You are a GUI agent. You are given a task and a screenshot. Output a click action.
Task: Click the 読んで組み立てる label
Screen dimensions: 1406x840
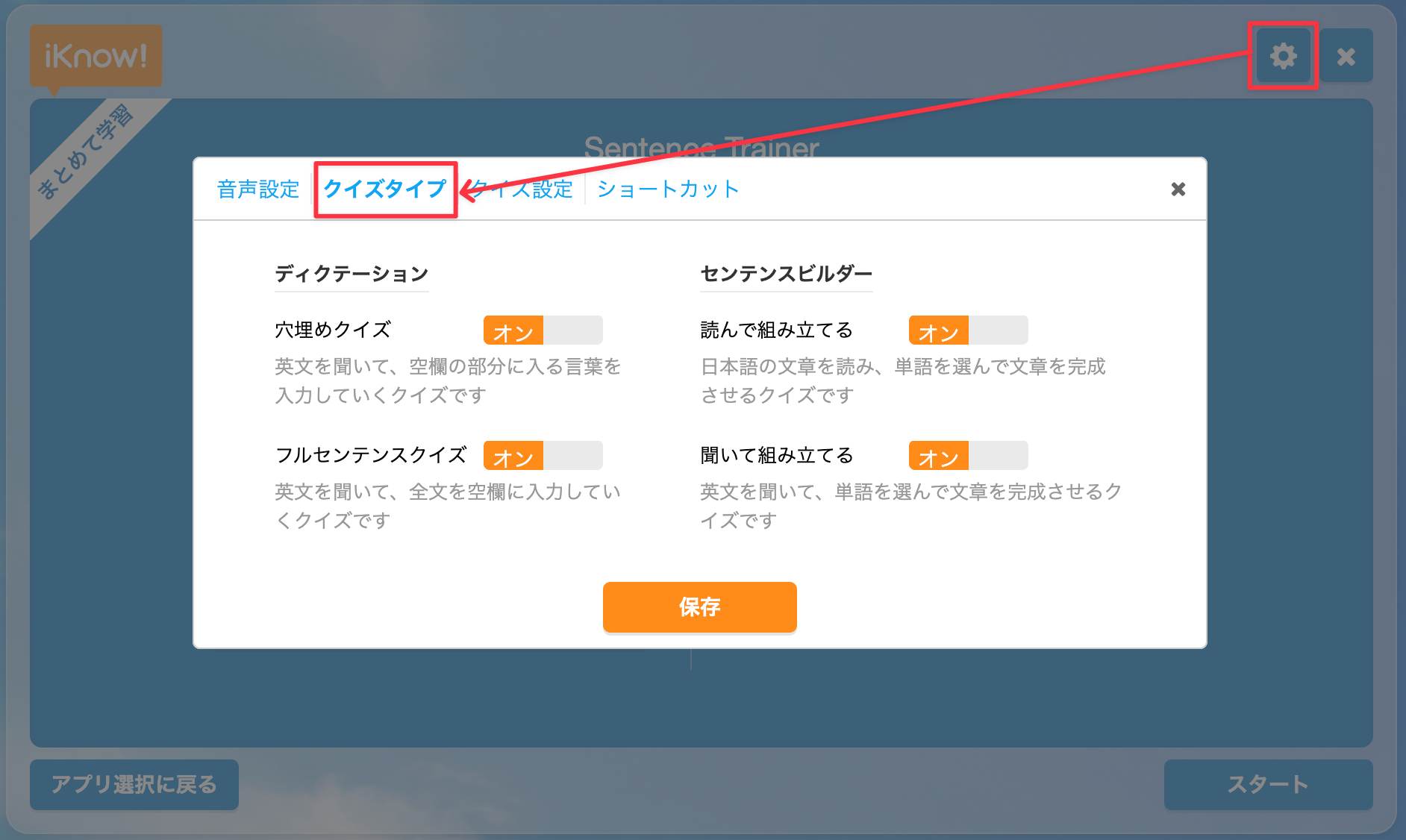(x=777, y=330)
